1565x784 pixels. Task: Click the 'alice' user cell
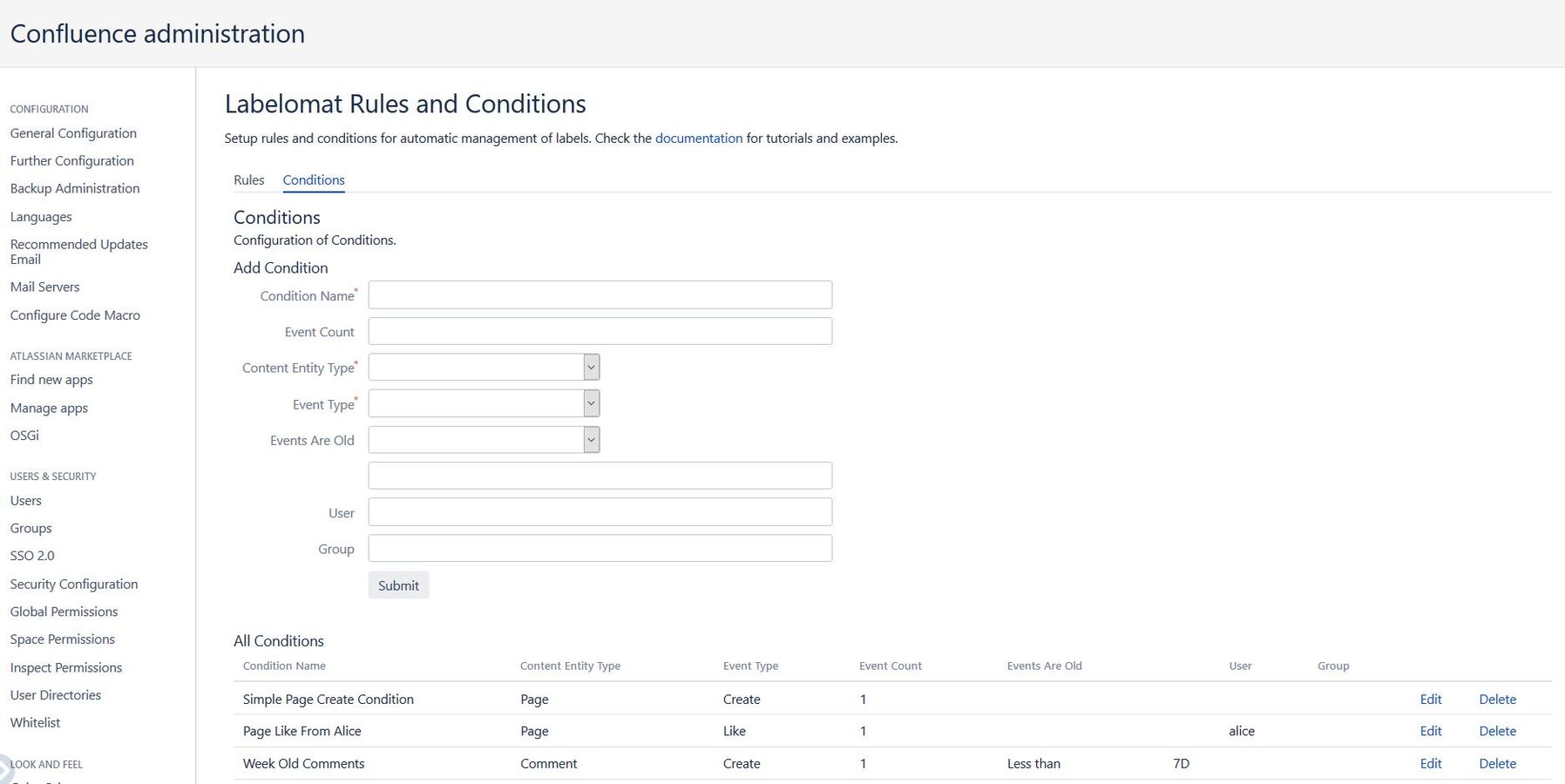click(x=1242, y=731)
